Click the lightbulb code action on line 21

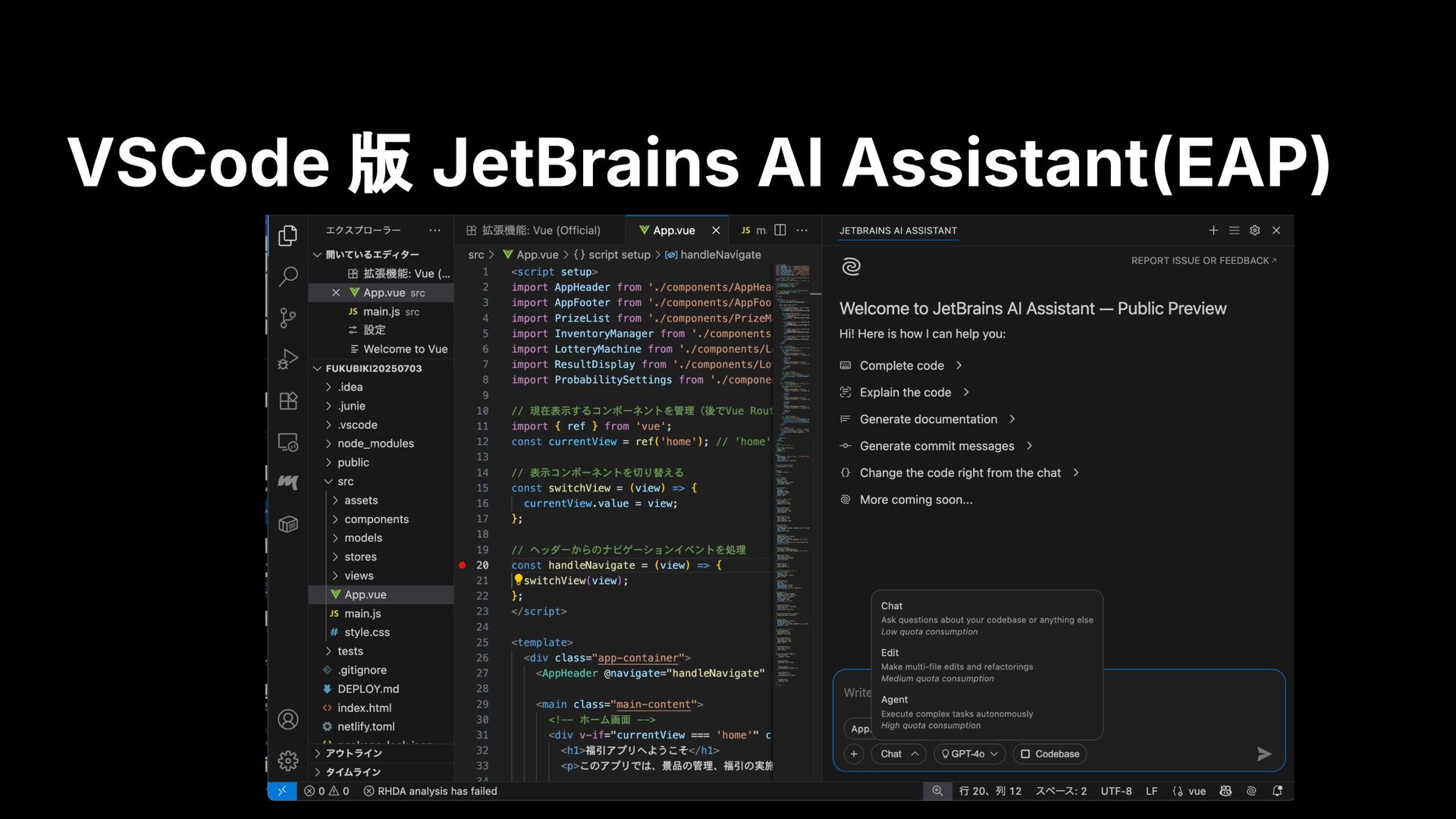click(518, 580)
